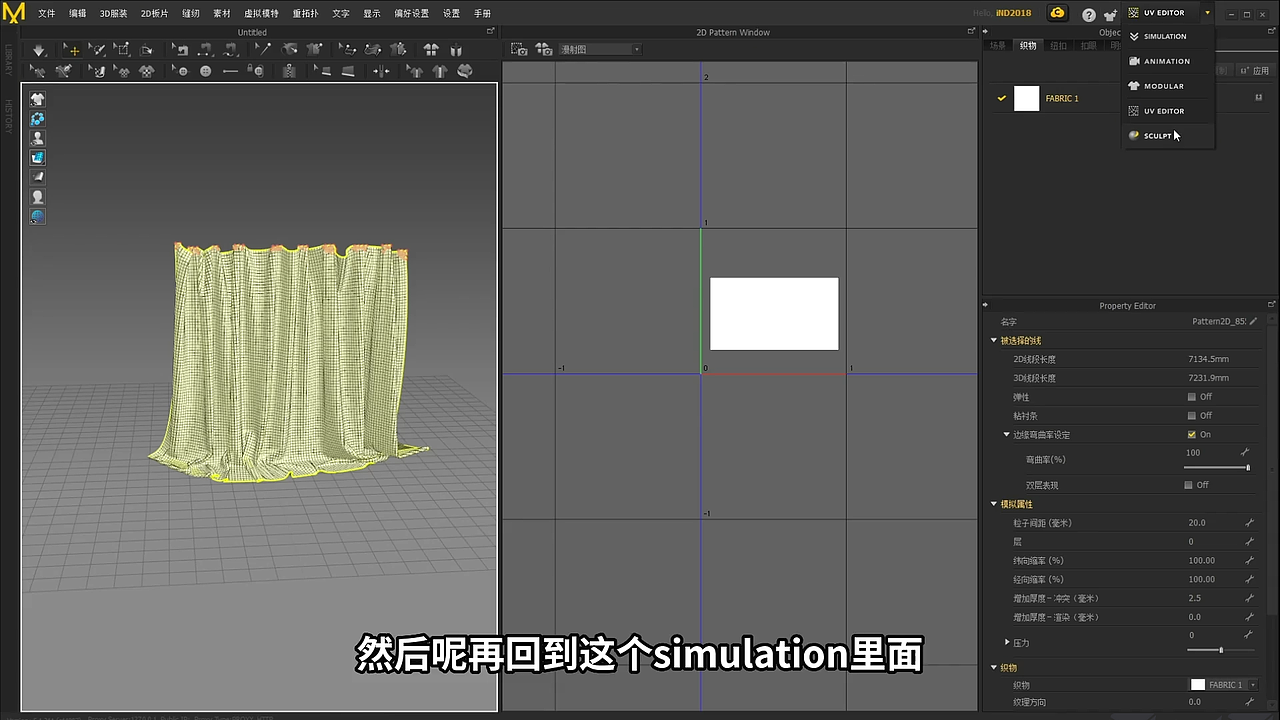Viewport: 1280px width, 720px height.
Task: Toggle Show Garment in the 3D viewport sidebar
Action: [x=37, y=98]
